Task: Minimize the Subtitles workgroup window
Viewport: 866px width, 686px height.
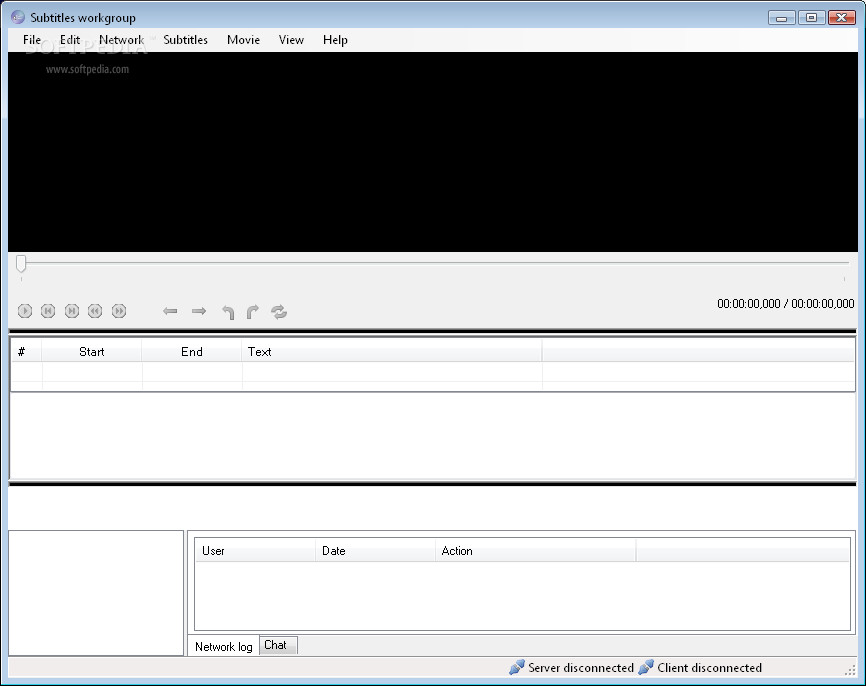Action: tap(781, 18)
